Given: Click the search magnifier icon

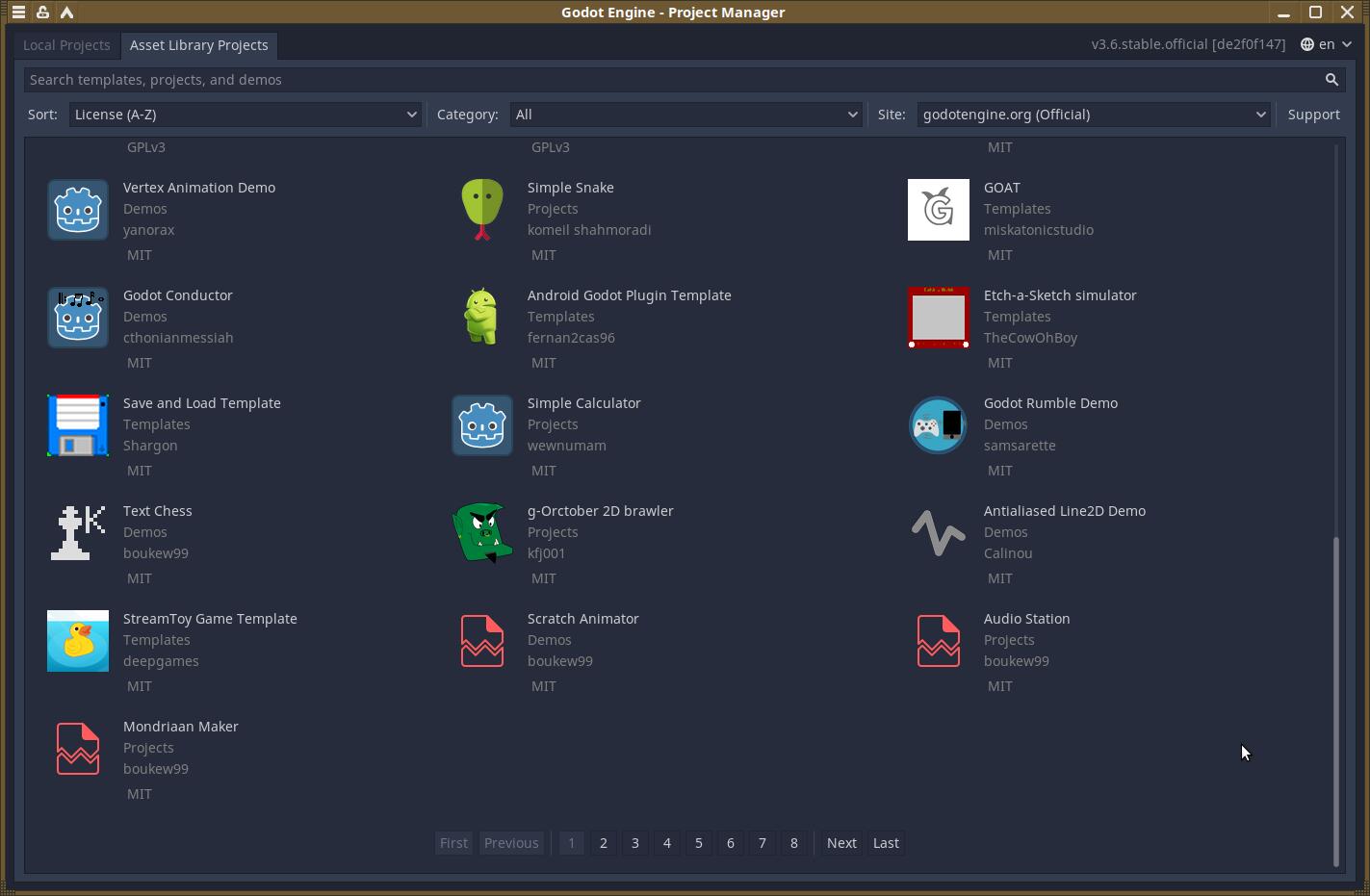Looking at the screenshot, I should 1331,80.
